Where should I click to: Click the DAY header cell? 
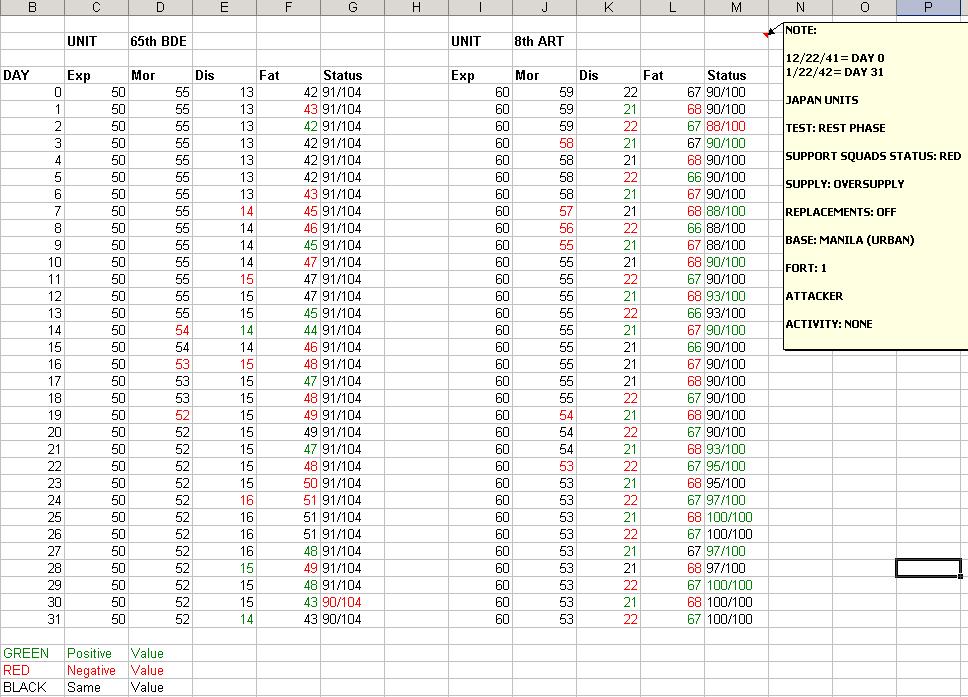32,75
